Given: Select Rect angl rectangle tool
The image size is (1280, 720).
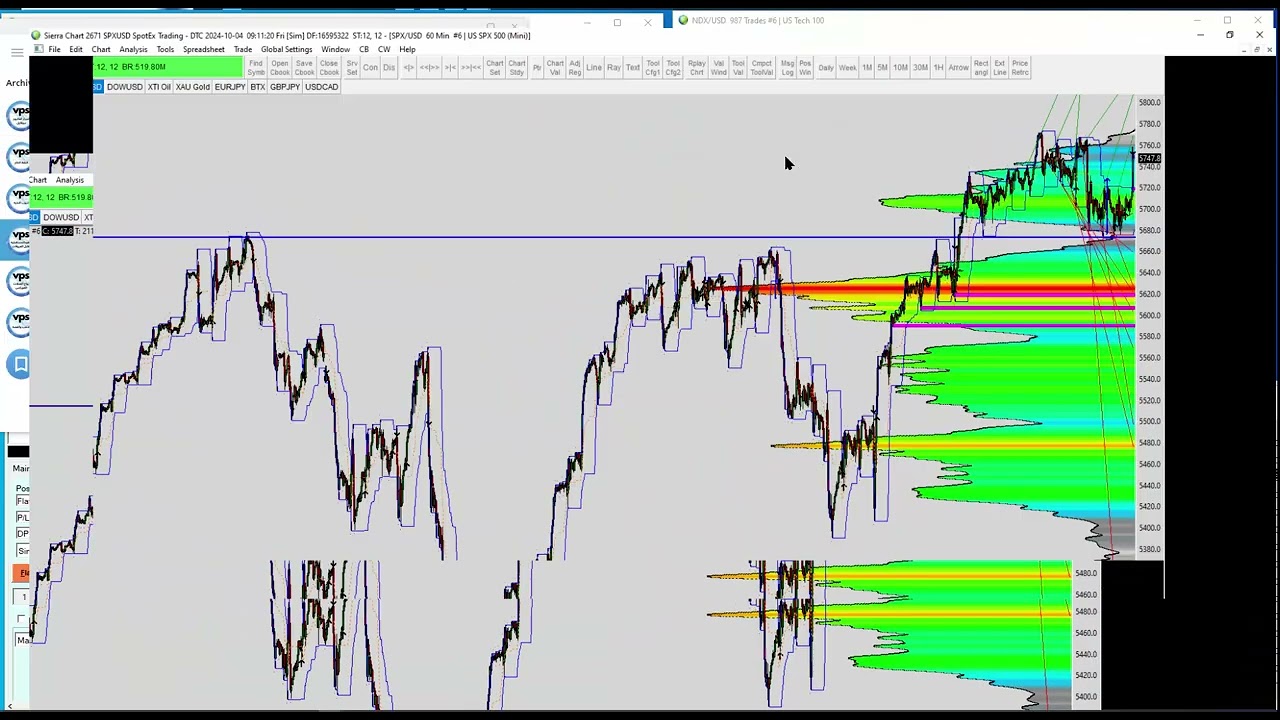Looking at the screenshot, I should (981, 67).
